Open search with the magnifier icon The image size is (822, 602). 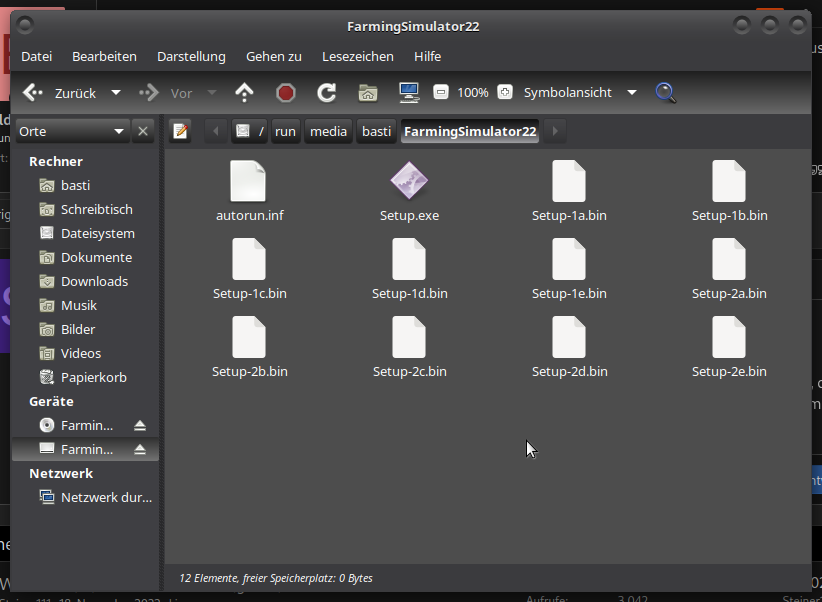(x=666, y=93)
